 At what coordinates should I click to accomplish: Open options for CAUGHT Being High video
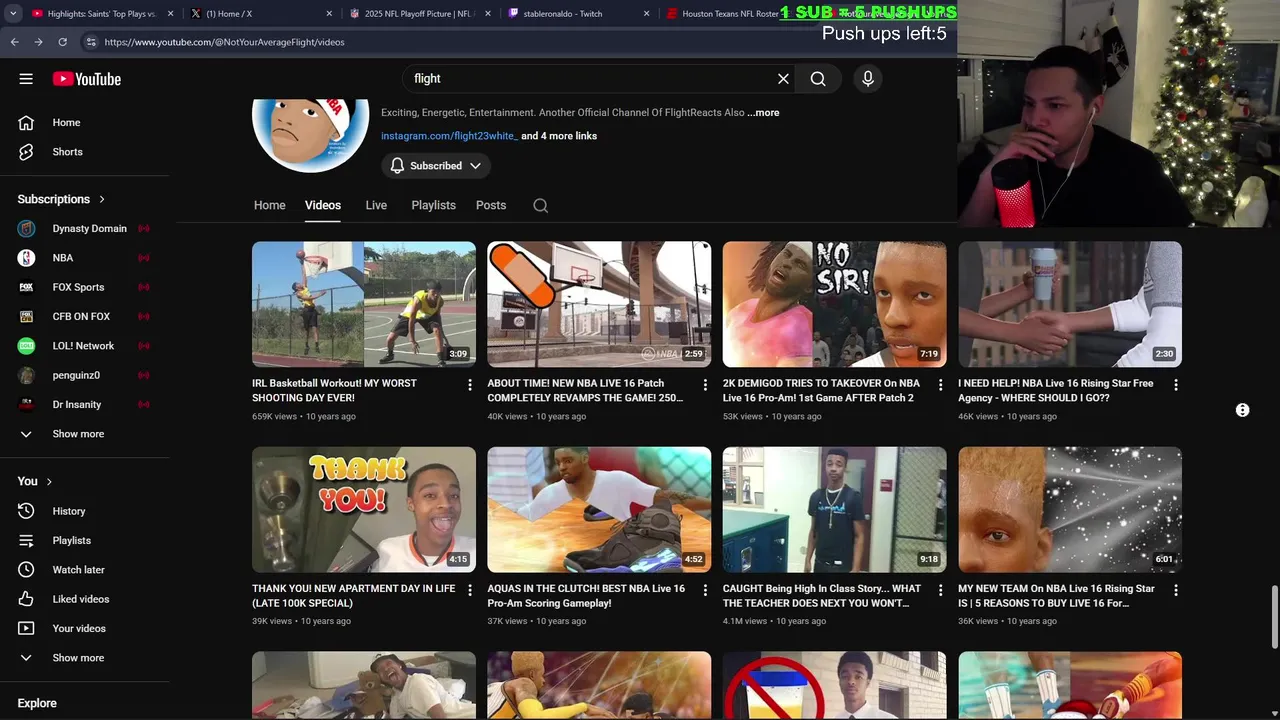[940, 590]
